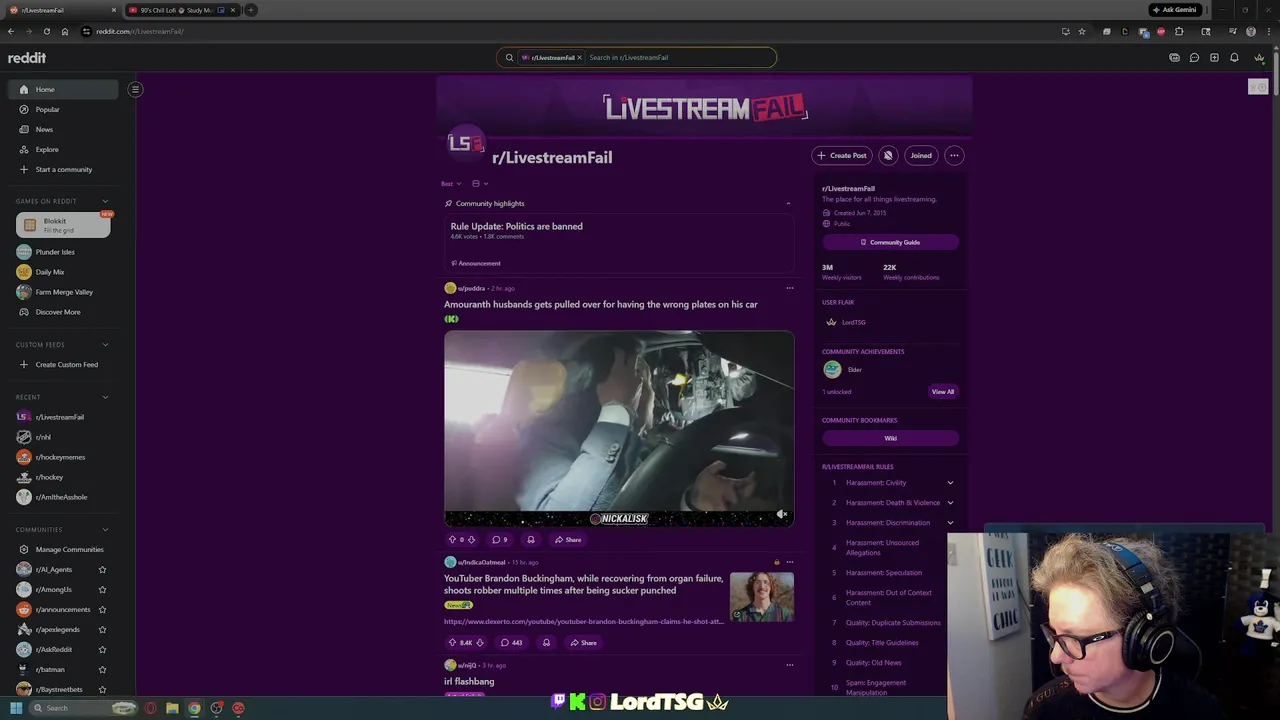Screen dimensions: 1280x720
Task: Go to Home in the sidebar
Action: pyautogui.click(x=63, y=89)
